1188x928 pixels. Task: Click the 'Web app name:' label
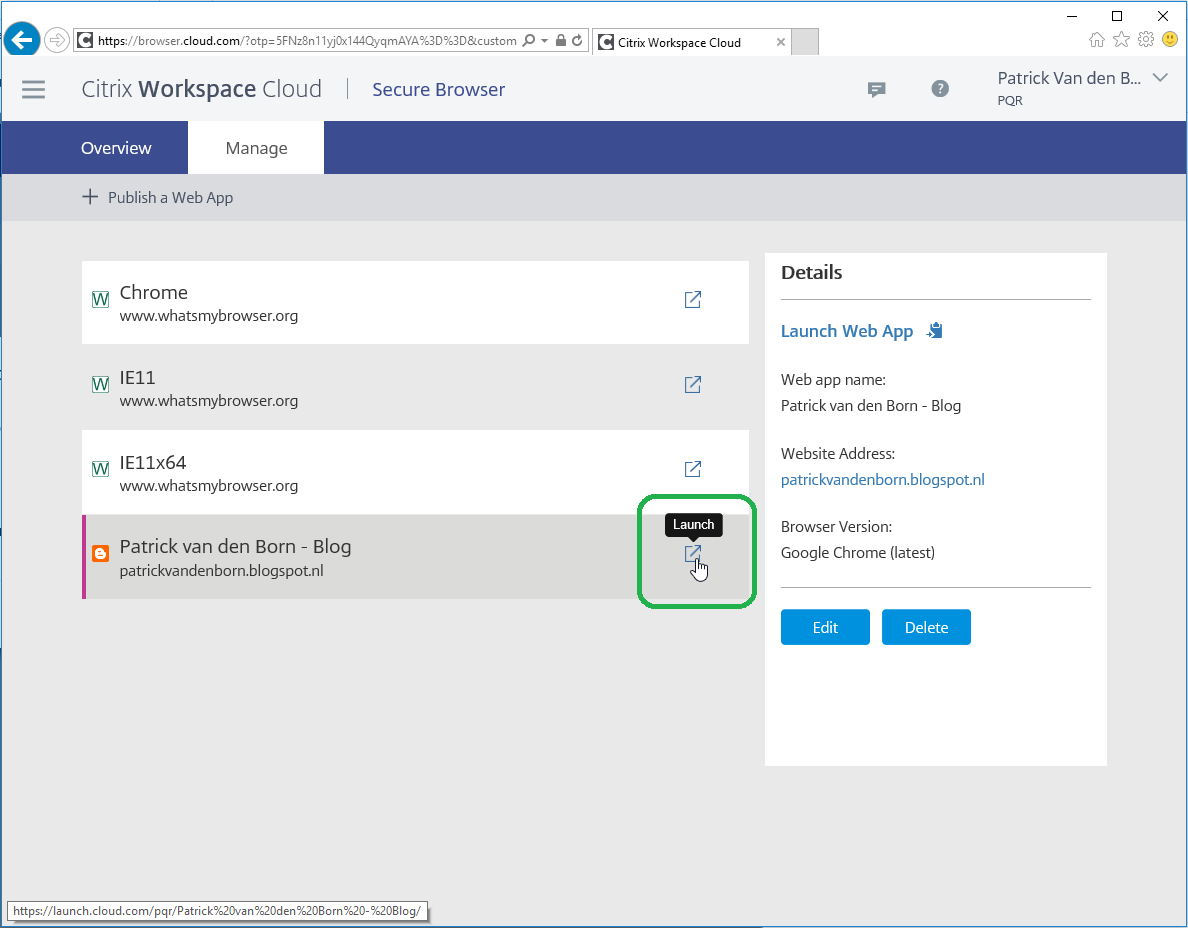click(833, 380)
